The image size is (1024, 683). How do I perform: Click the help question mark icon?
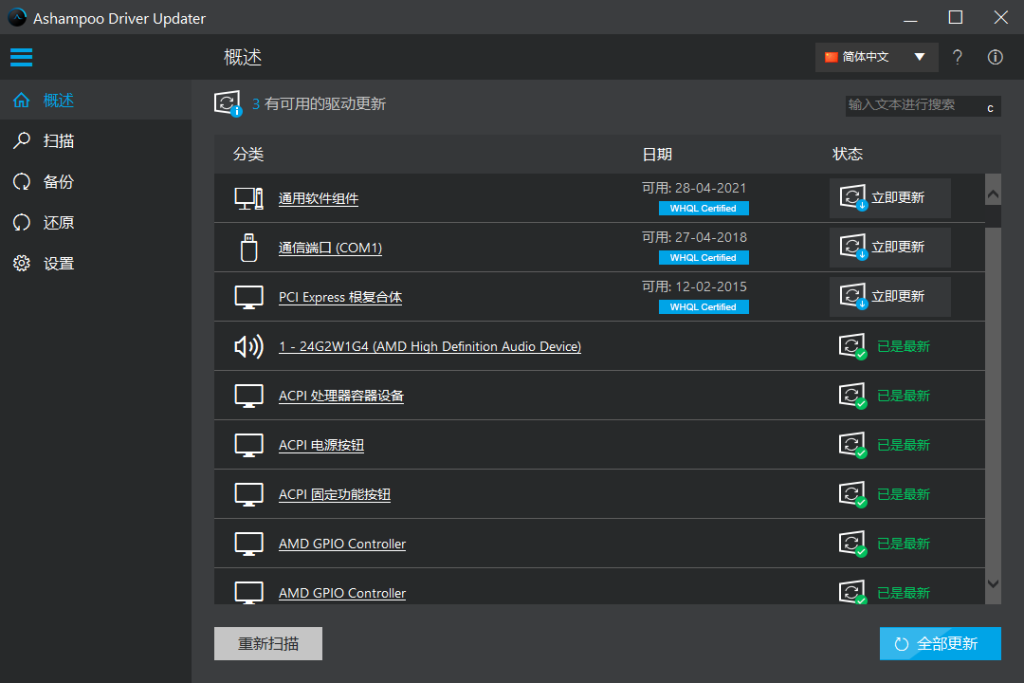click(957, 57)
